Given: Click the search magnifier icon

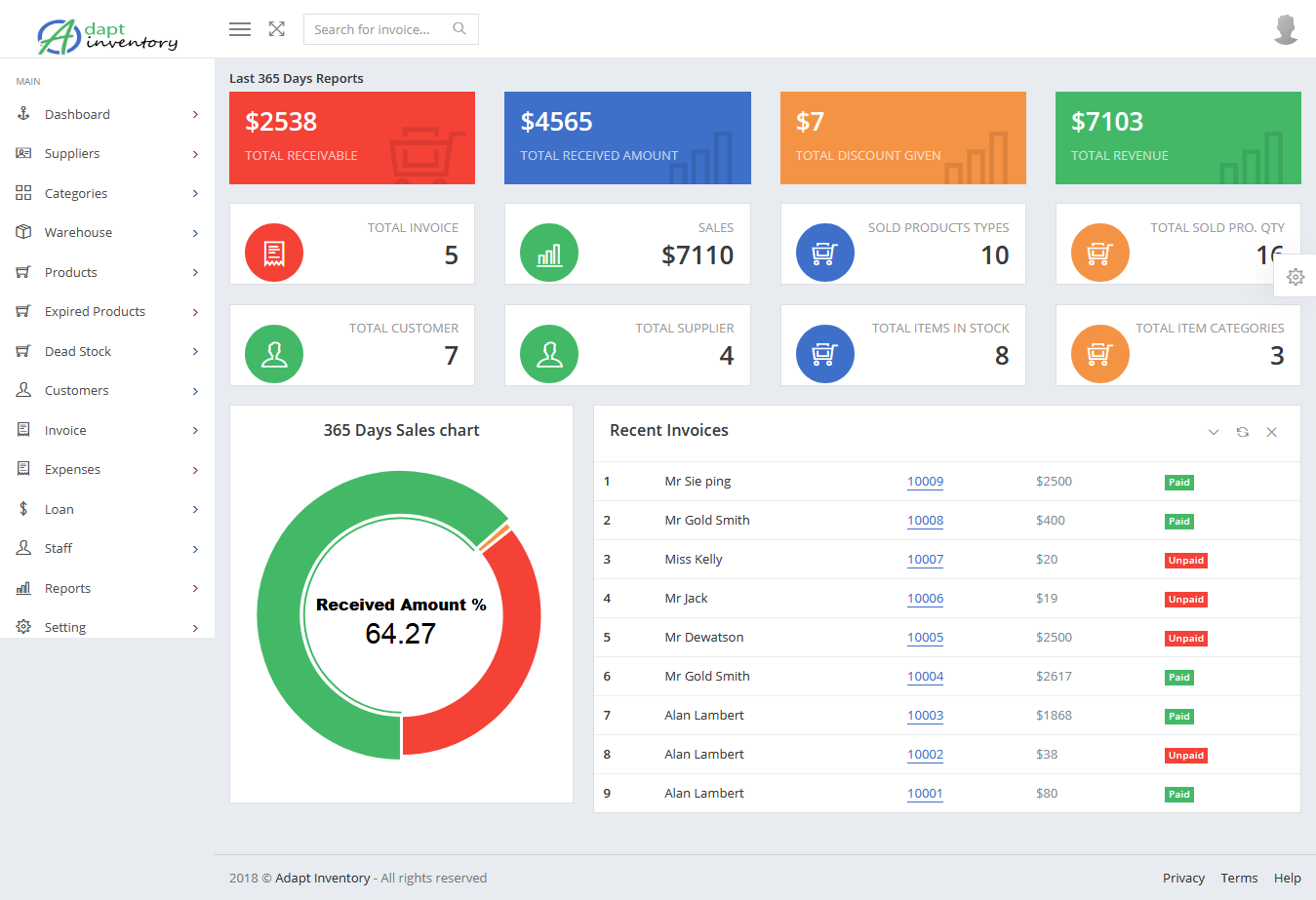Looking at the screenshot, I should 459,29.
